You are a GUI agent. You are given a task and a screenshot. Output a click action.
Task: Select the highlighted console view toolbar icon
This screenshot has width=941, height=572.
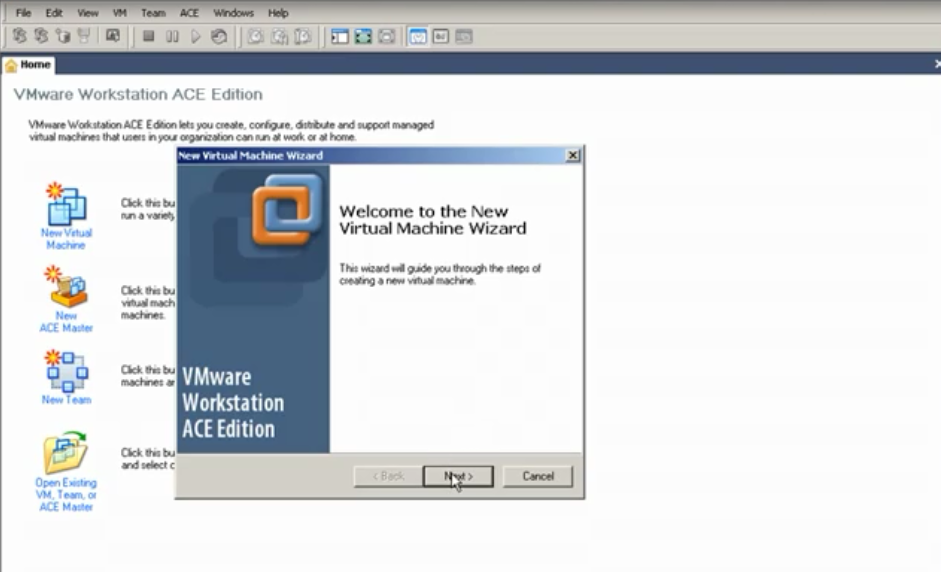418,37
